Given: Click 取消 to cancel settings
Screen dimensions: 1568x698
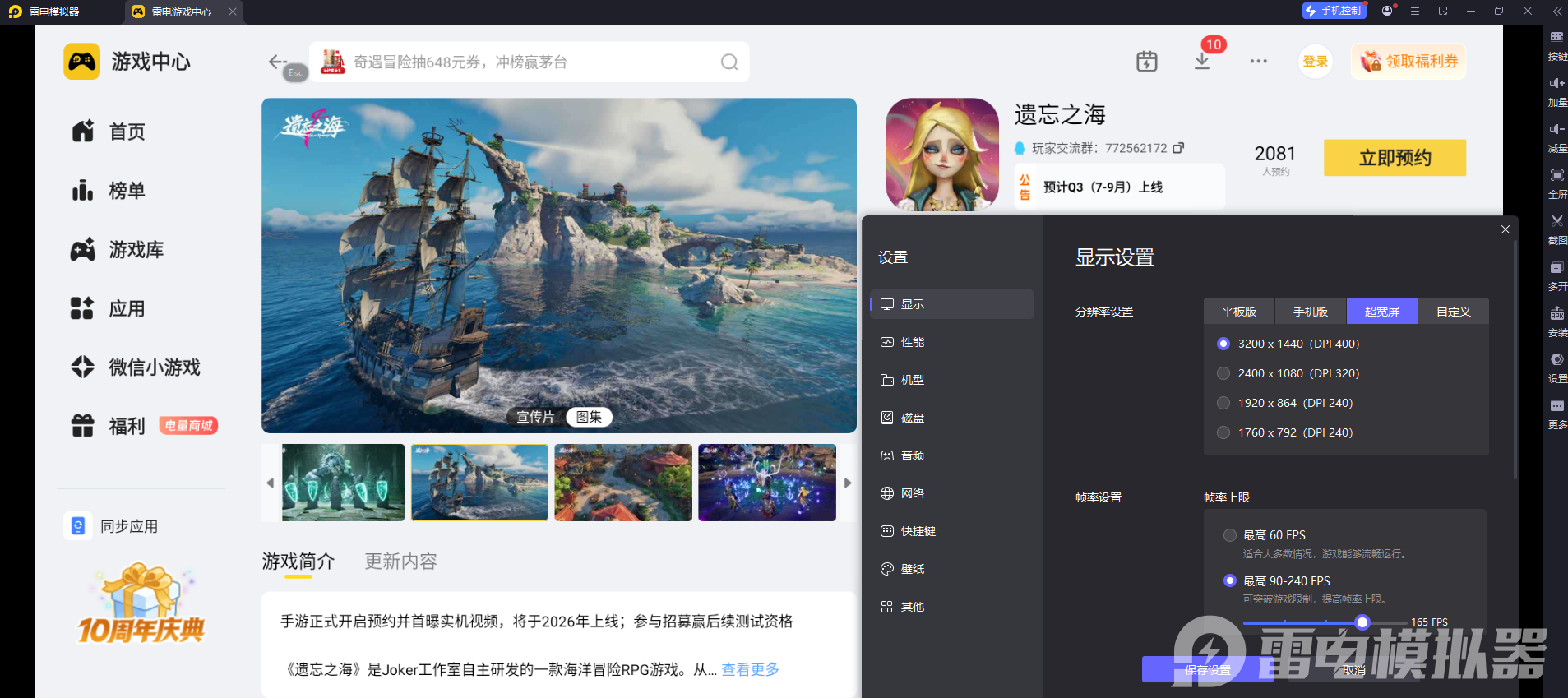Looking at the screenshot, I should click(x=1354, y=670).
